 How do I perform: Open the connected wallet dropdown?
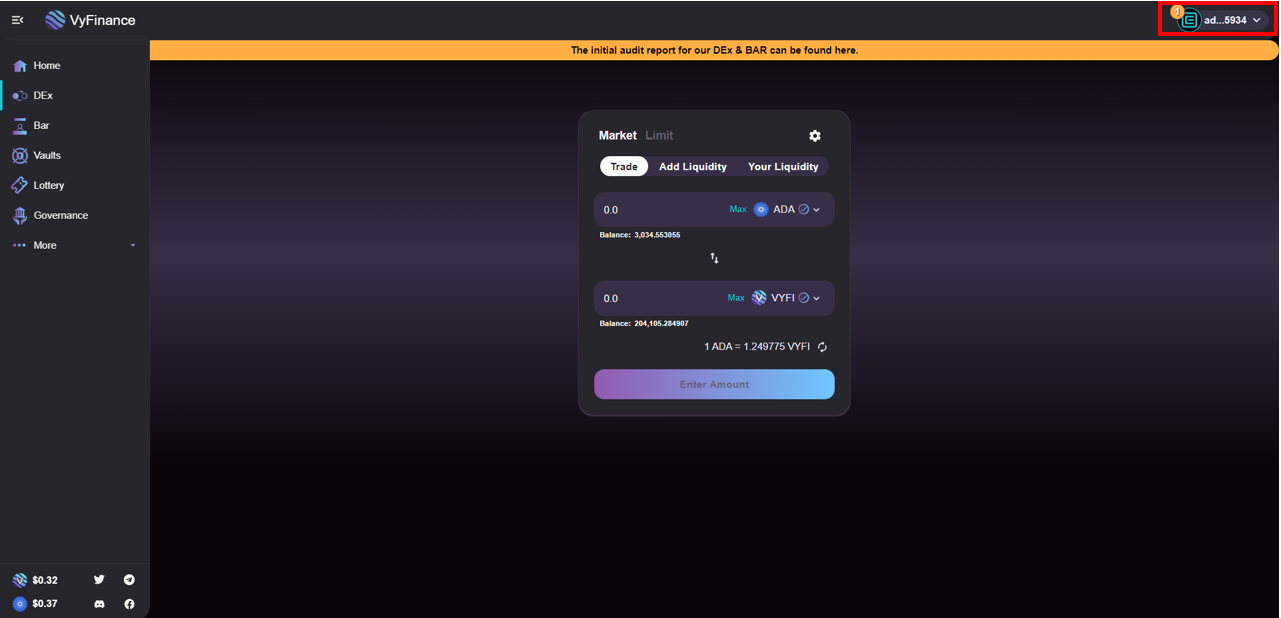(x=1223, y=20)
